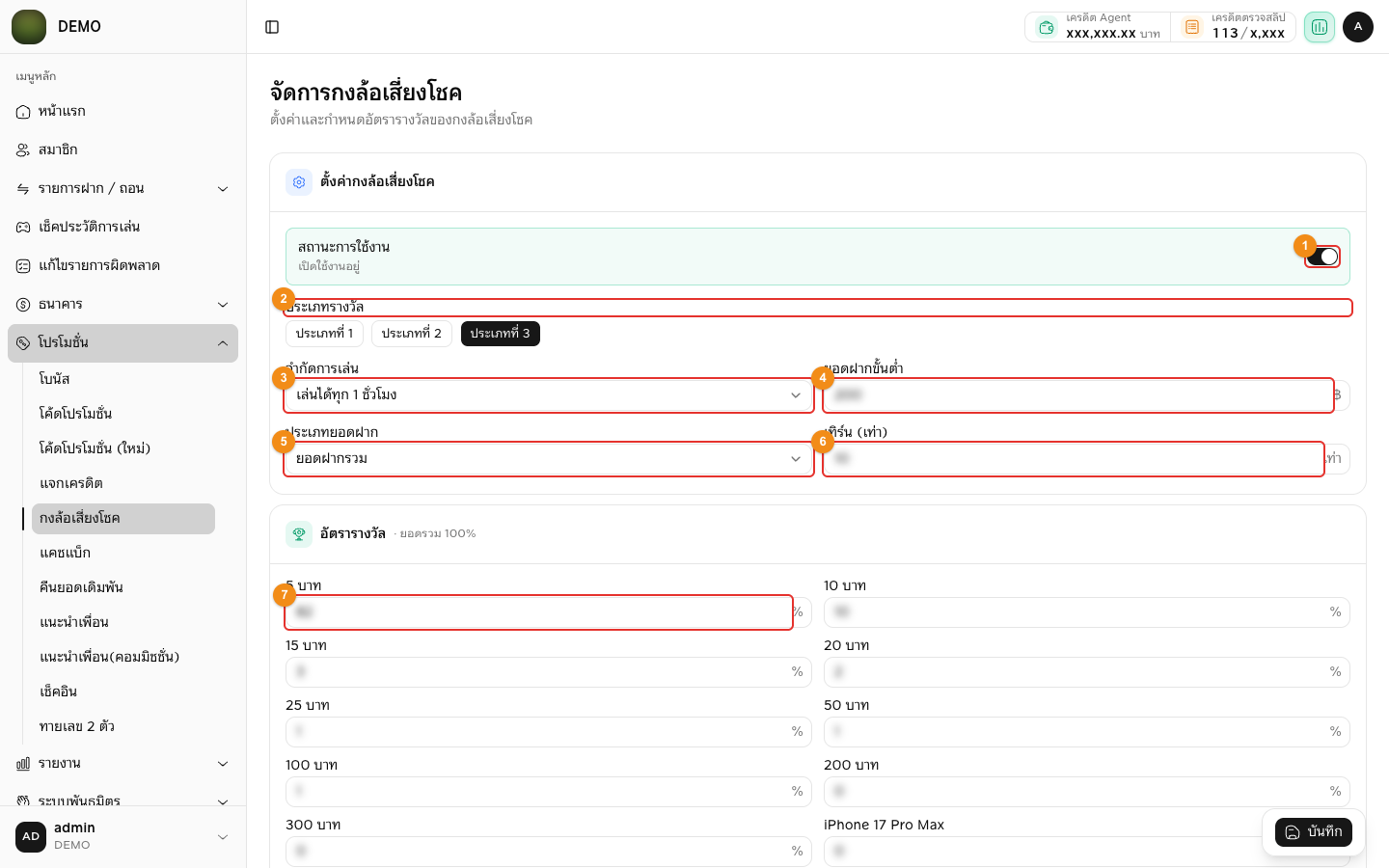Expand the ธนาคาร menu
Screen dimensions: 1389x868
point(123,305)
